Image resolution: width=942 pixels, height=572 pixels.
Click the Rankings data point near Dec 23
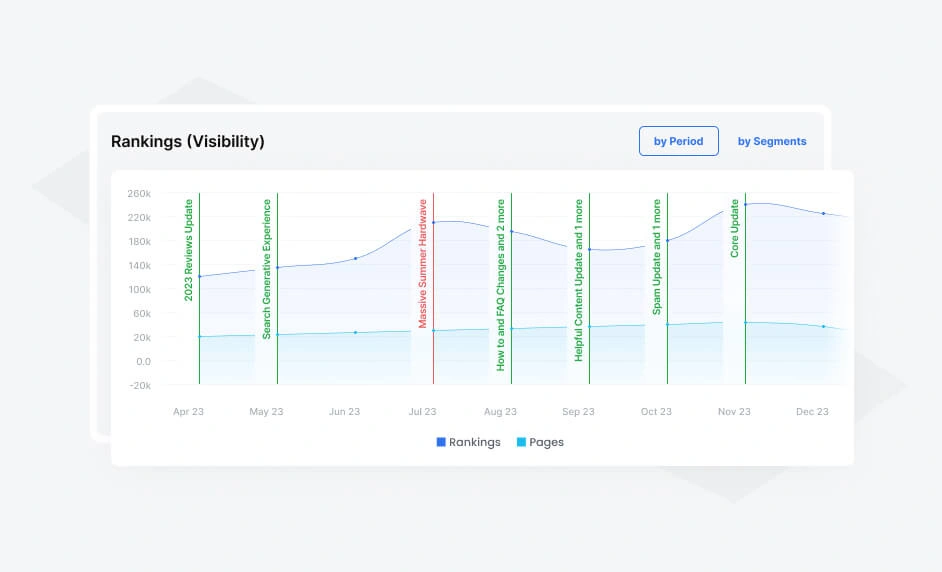coord(823,213)
